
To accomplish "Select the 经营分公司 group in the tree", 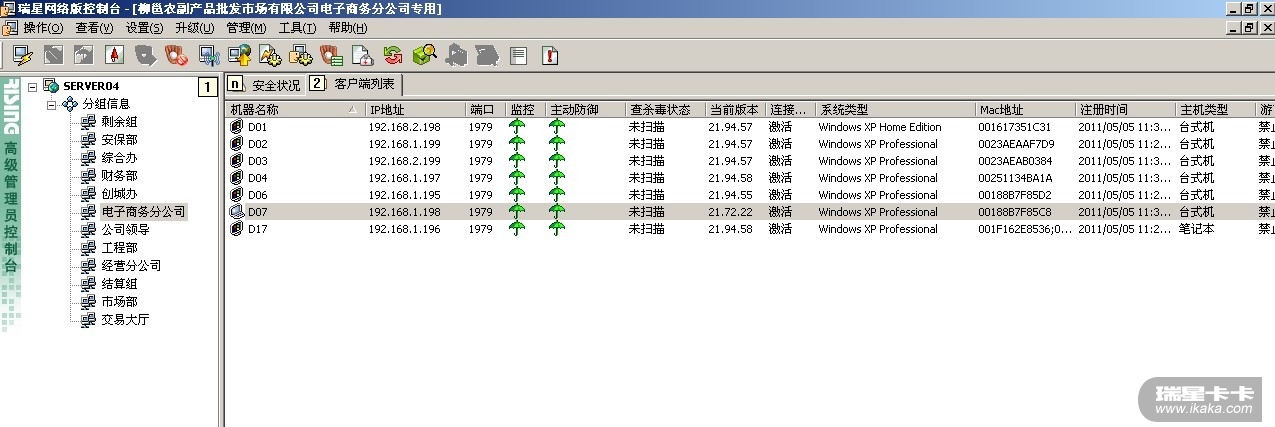I will click(x=131, y=266).
